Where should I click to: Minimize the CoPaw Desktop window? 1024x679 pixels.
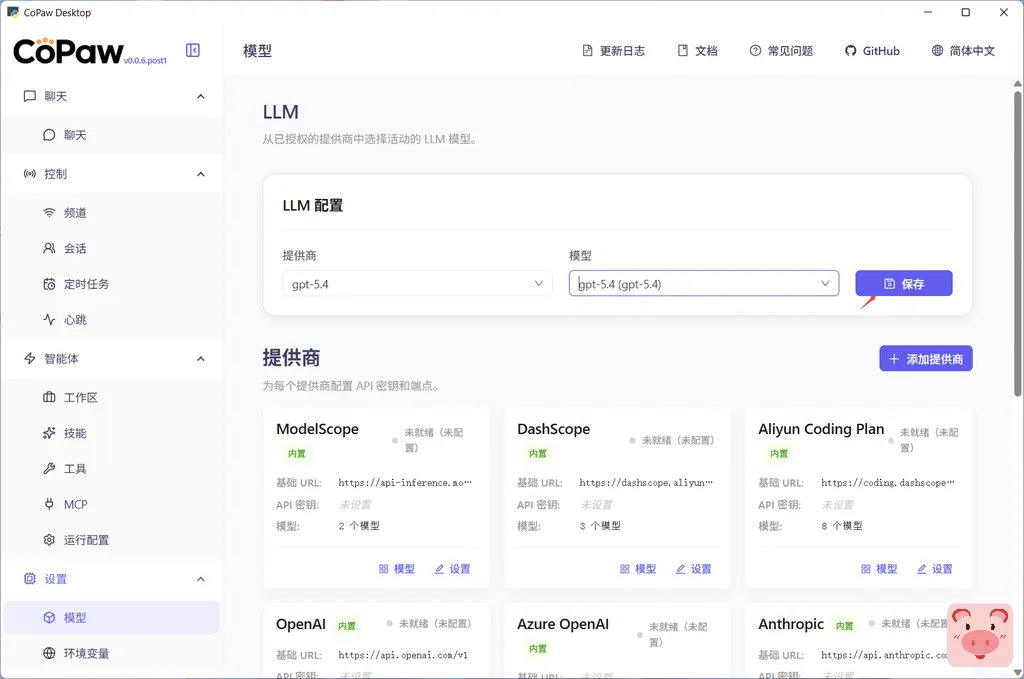928,12
